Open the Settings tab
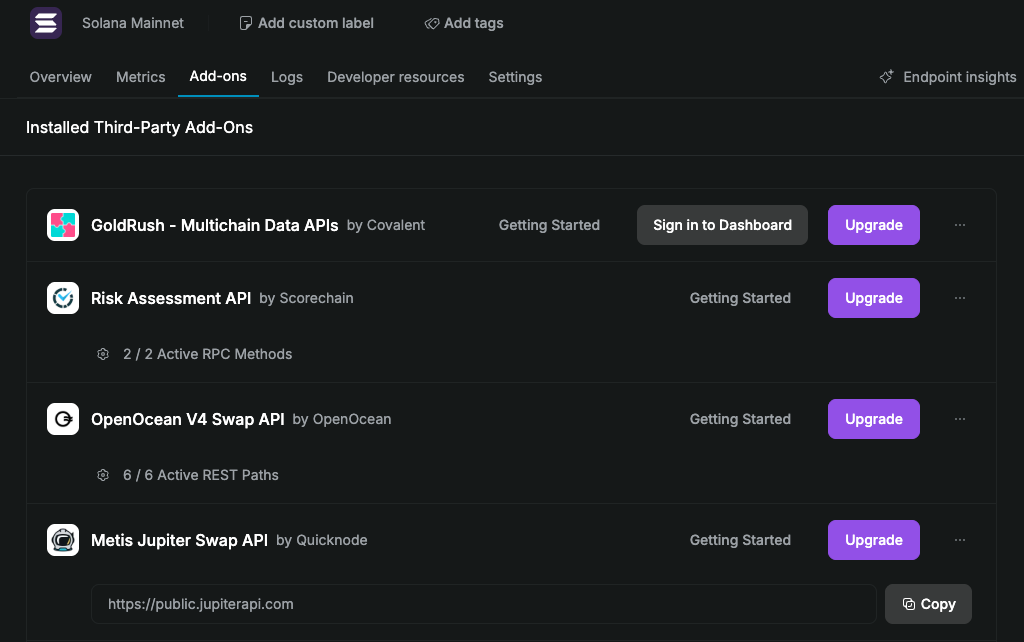1024x642 pixels. pyautogui.click(x=515, y=77)
